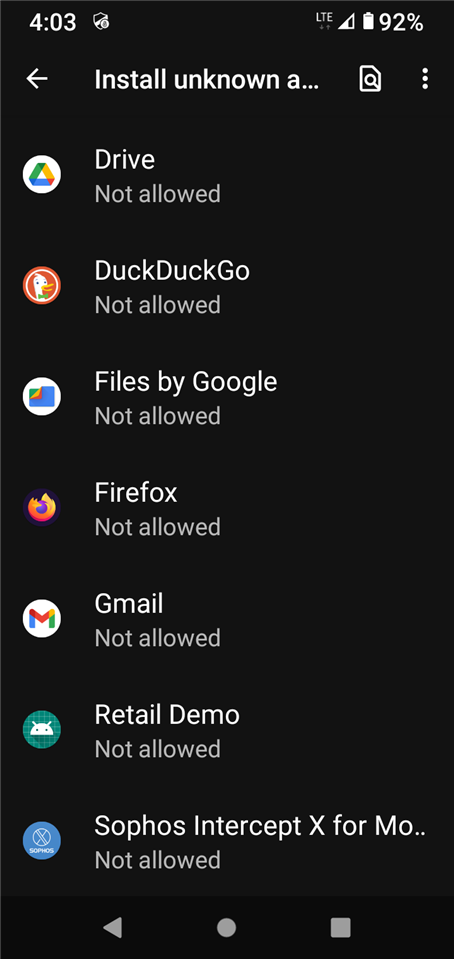
Task: Tap the Retail Demo android icon
Action: point(42,730)
